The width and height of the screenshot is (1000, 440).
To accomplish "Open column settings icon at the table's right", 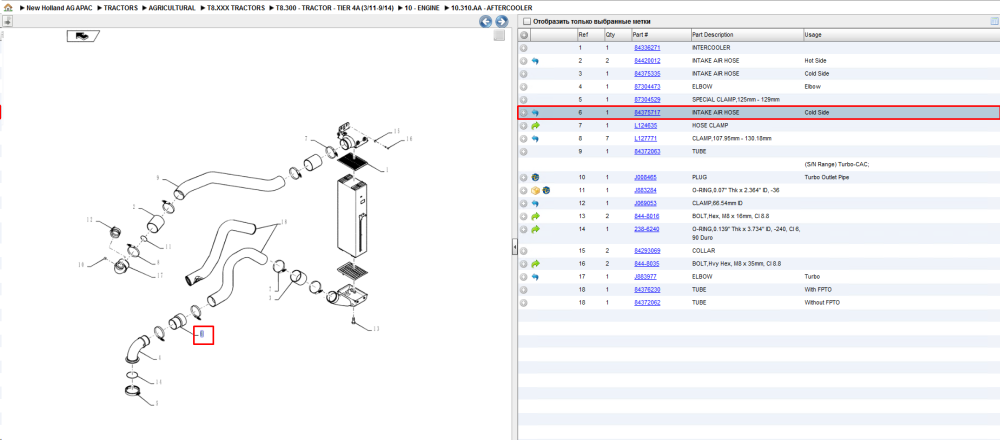I will tap(994, 21).
